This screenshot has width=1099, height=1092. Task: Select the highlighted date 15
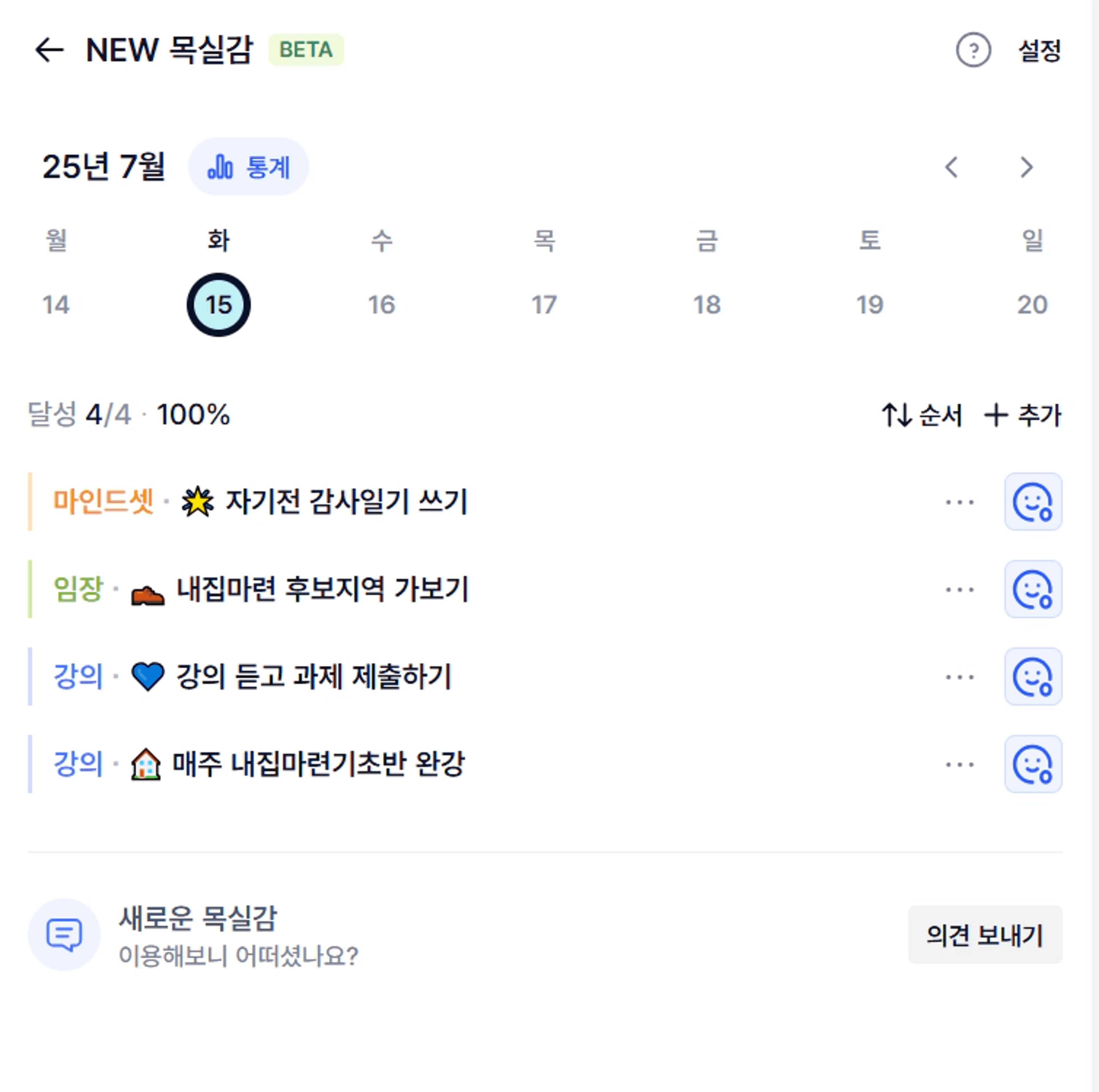tap(218, 305)
